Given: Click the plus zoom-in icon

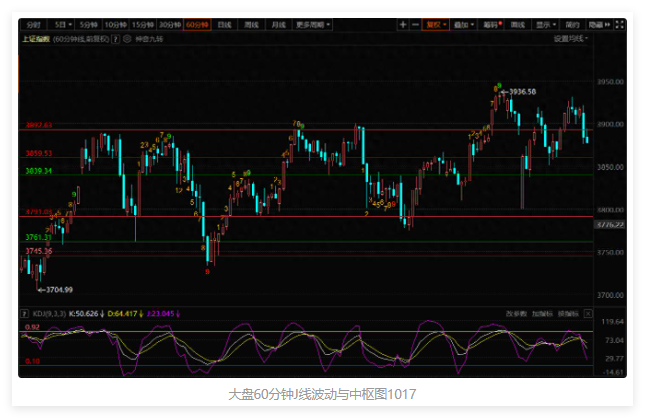Looking at the screenshot, I should (403, 22).
